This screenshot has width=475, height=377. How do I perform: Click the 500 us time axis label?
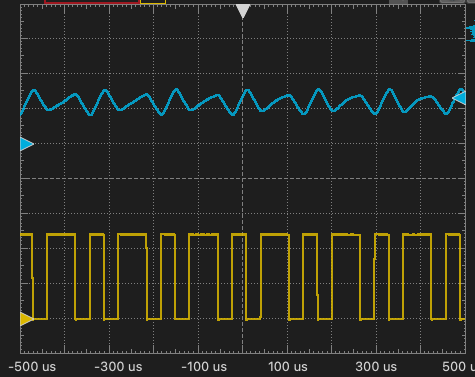[458, 367]
